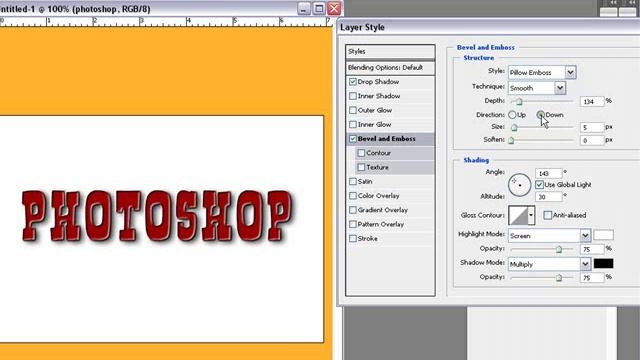Enable the Contour checkbox
This screenshot has height=360, width=640.
(x=361, y=153)
